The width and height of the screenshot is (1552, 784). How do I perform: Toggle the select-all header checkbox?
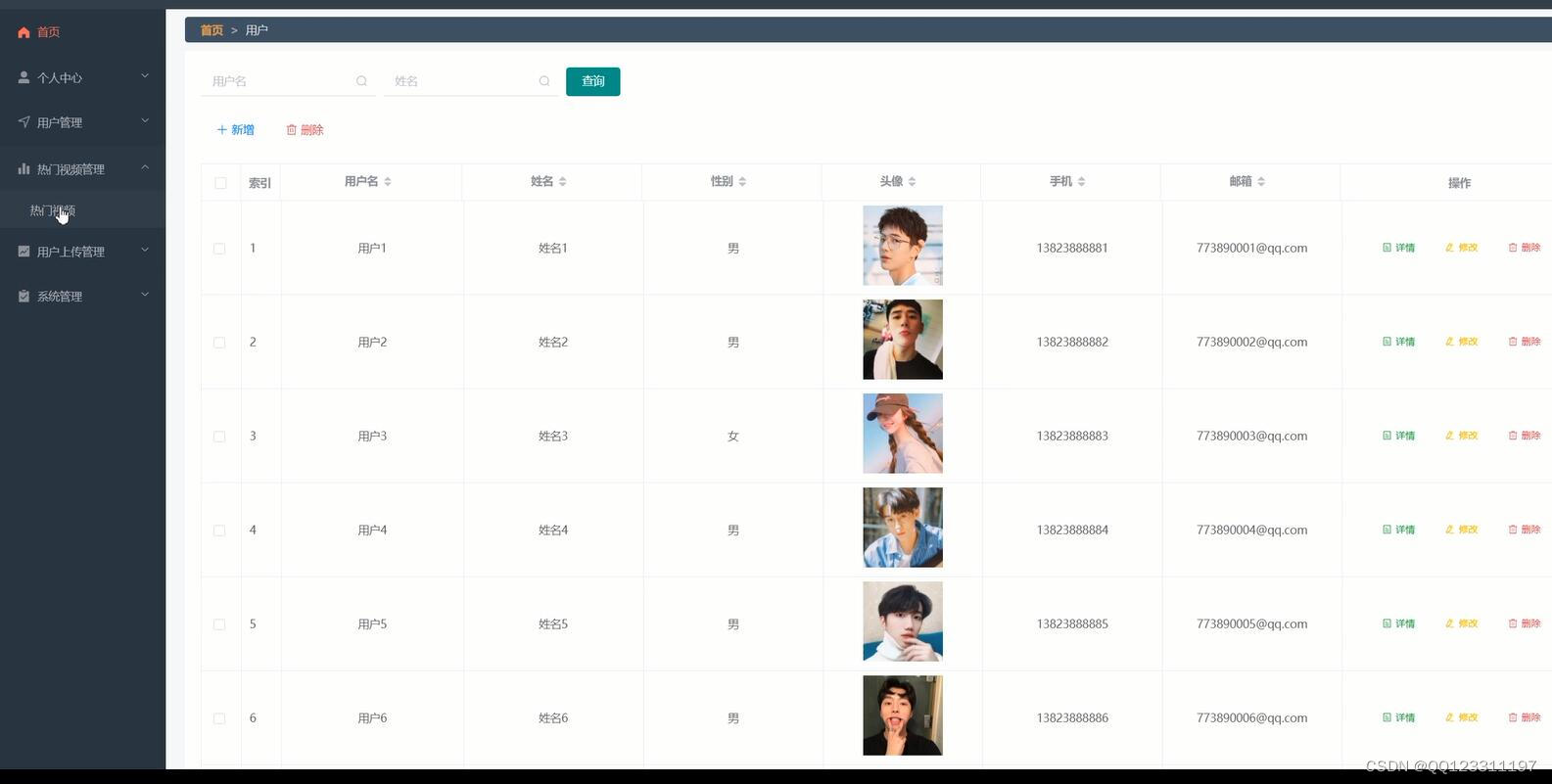click(220, 183)
